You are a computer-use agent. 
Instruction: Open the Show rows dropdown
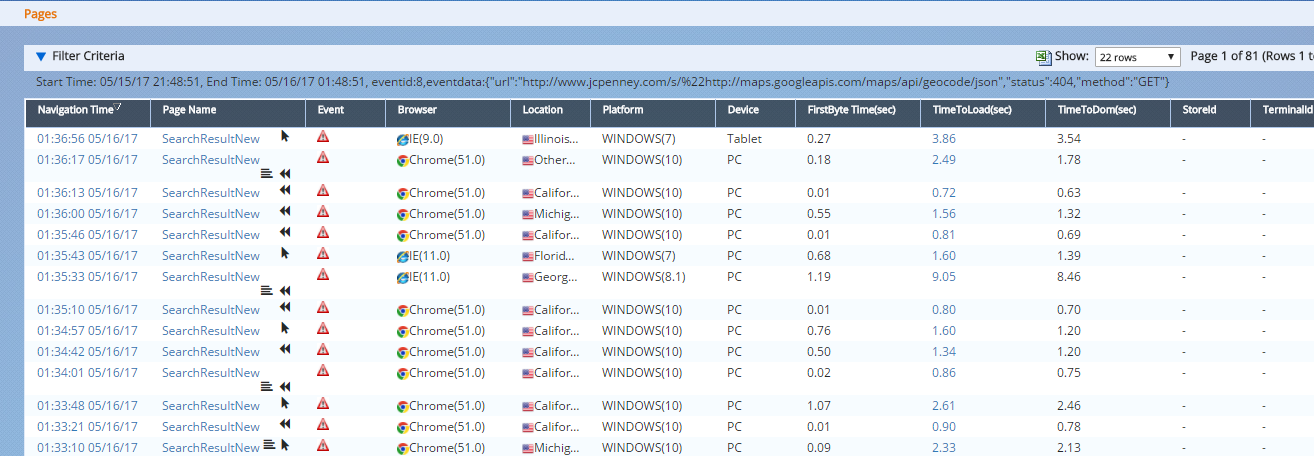click(1138, 57)
